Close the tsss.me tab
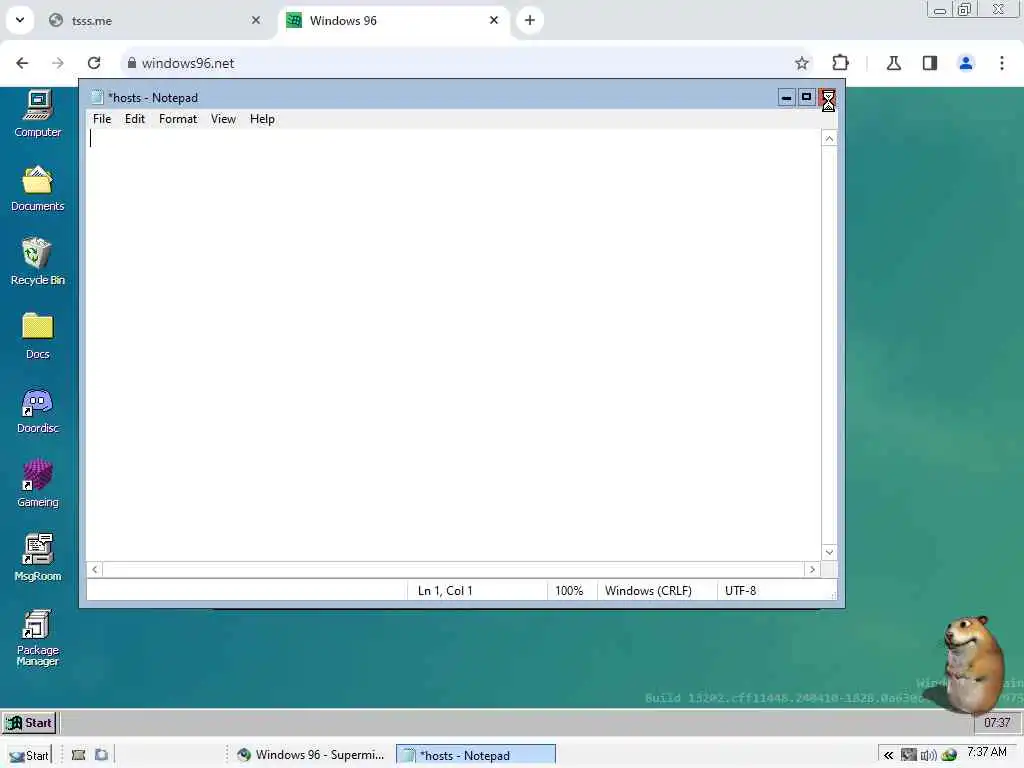The image size is (1024, 768). pyautogui.click(x=256, y=20)
